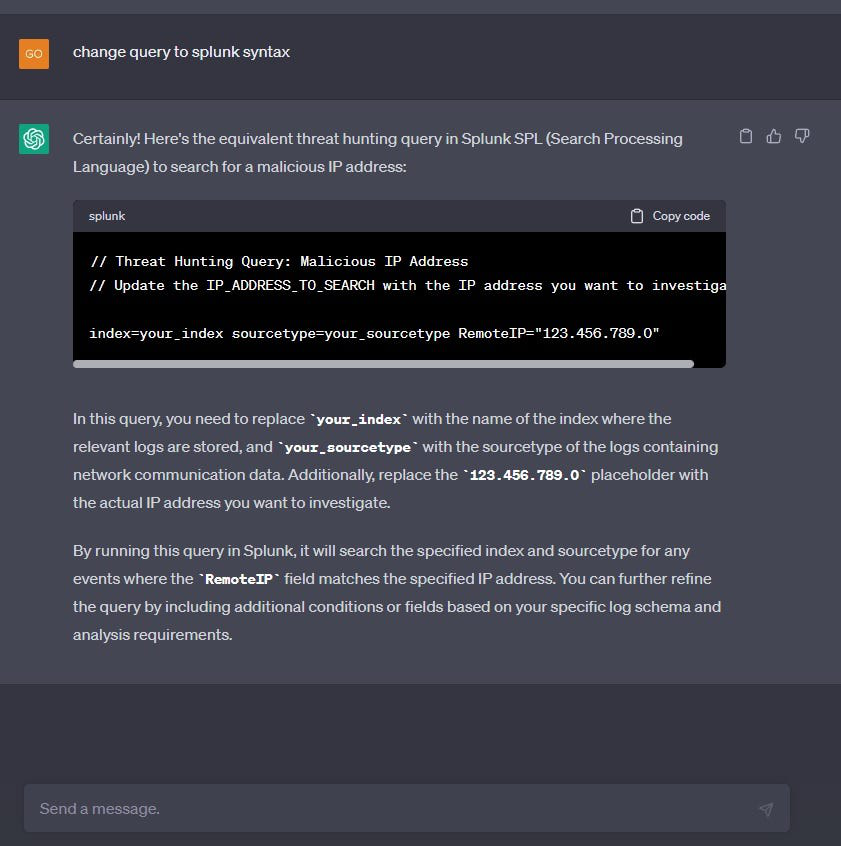This screenshot has width=841, height=846.
Task: Click the inline code RemoteIP in the paragraph
Action: point(239,579)
